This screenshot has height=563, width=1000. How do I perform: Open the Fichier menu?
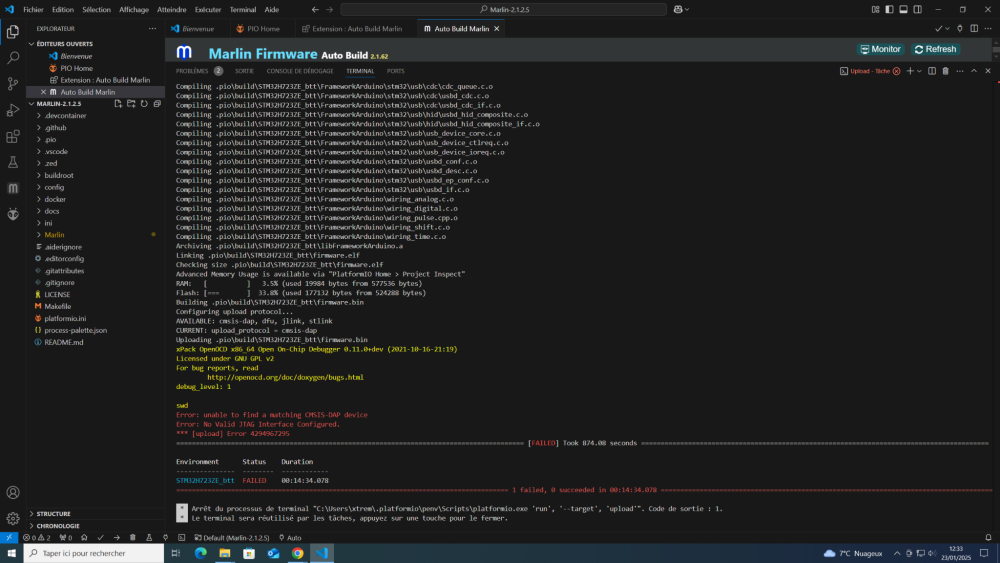[33, 10]
